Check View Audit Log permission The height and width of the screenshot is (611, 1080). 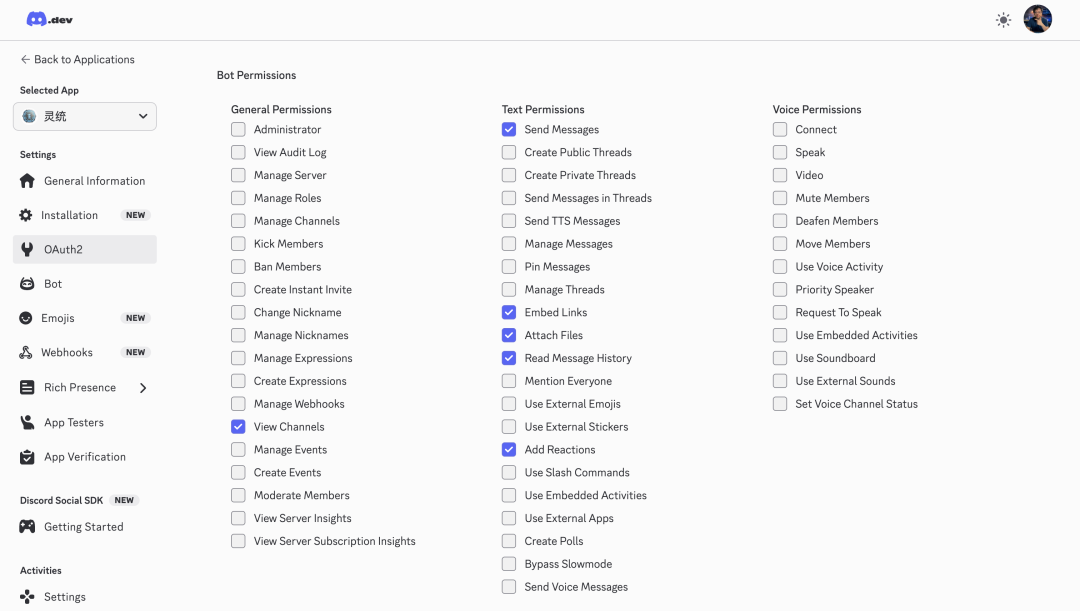coord(238,152)
